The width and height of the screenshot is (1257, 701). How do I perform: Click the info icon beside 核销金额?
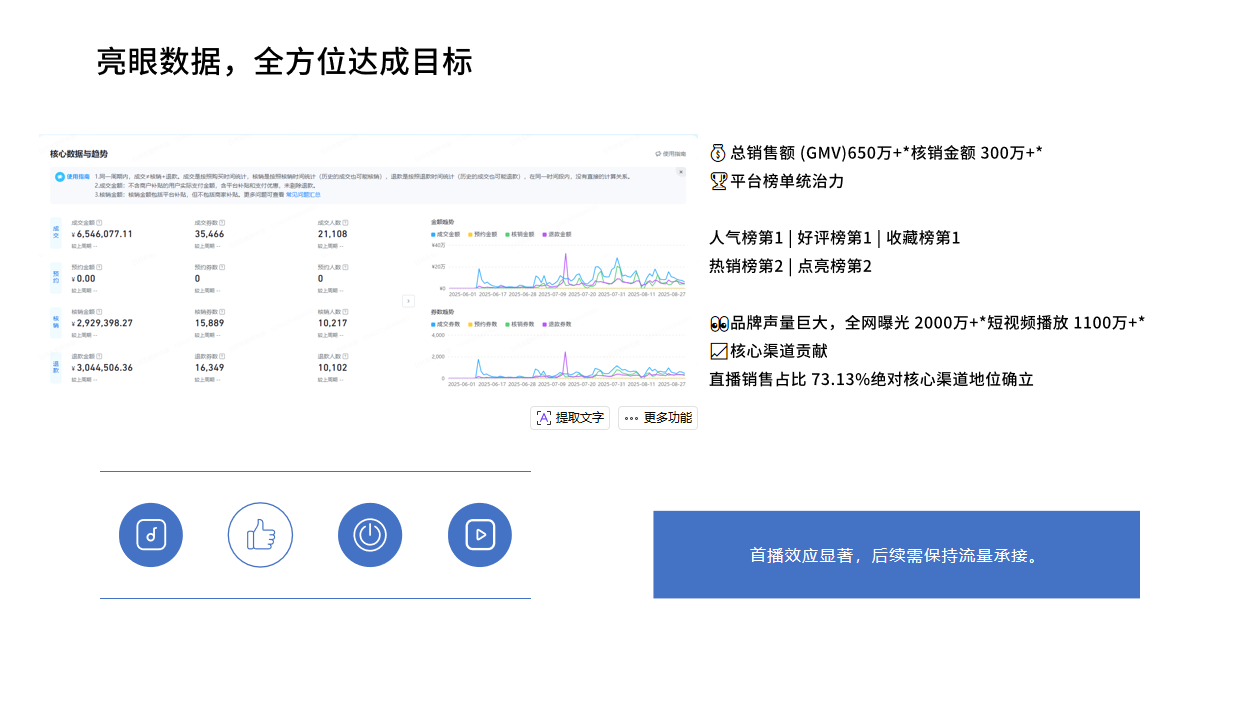[x=99, y=312]
